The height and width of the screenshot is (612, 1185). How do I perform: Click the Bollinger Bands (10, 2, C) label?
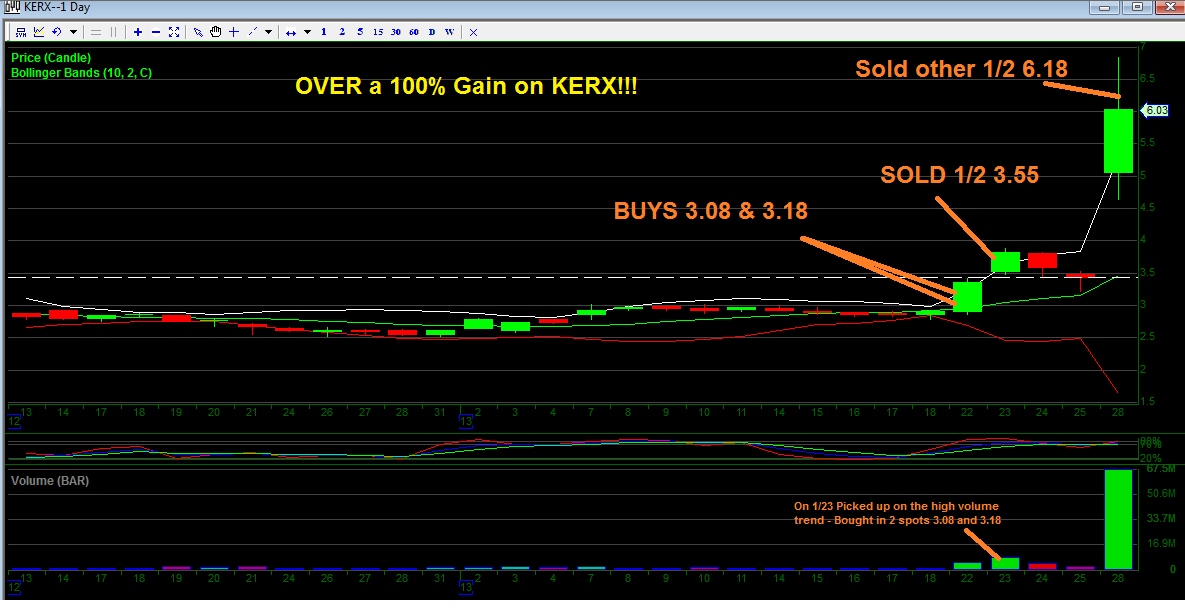point(81,73)
